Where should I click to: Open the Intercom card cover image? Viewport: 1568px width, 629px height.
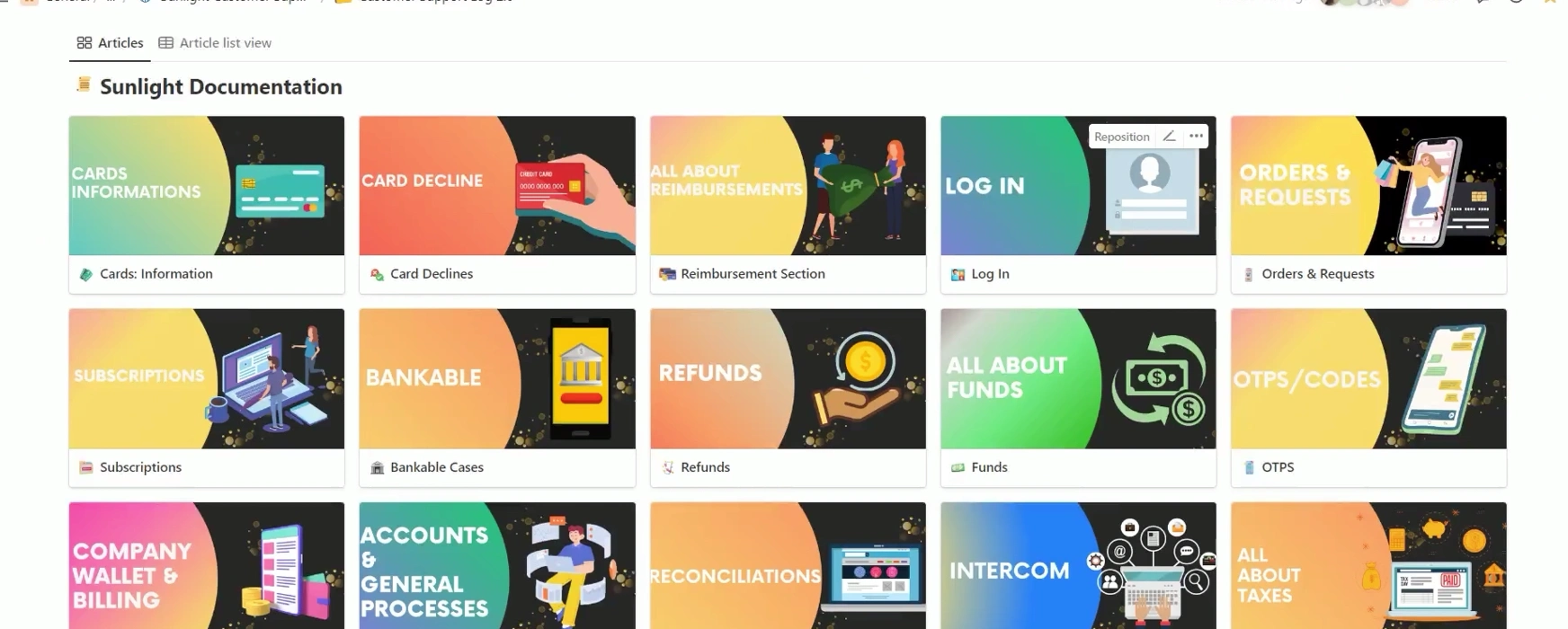tap(1078, 566)
